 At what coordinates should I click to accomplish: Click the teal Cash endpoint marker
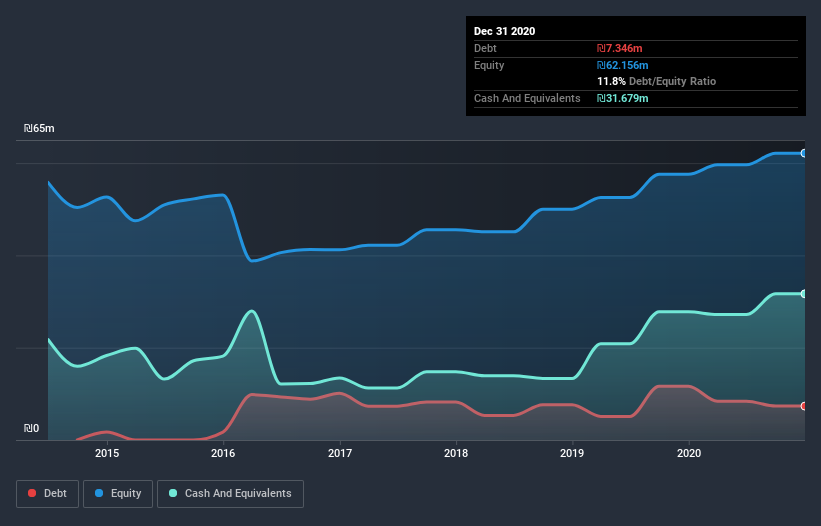click(x=804, y=294)
